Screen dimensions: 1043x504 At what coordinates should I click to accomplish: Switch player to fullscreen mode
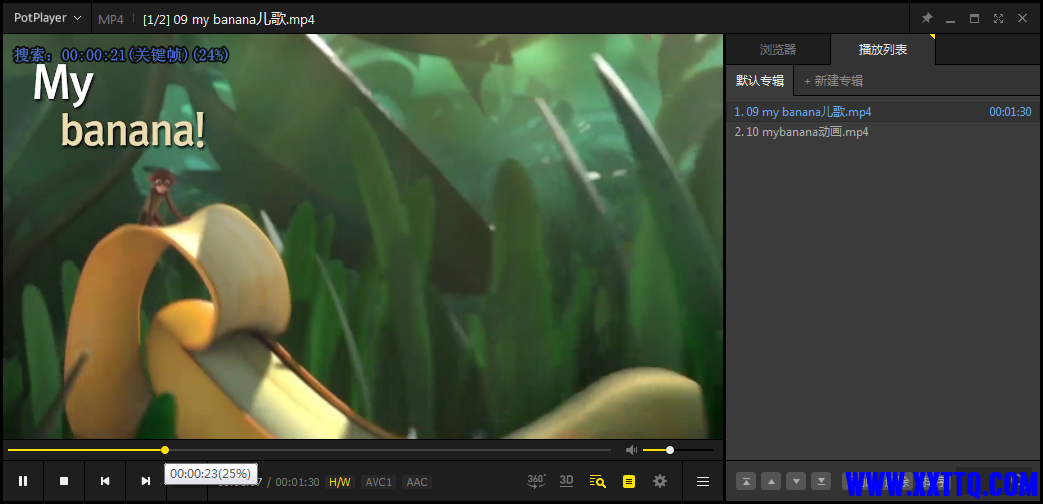(998, 18)
